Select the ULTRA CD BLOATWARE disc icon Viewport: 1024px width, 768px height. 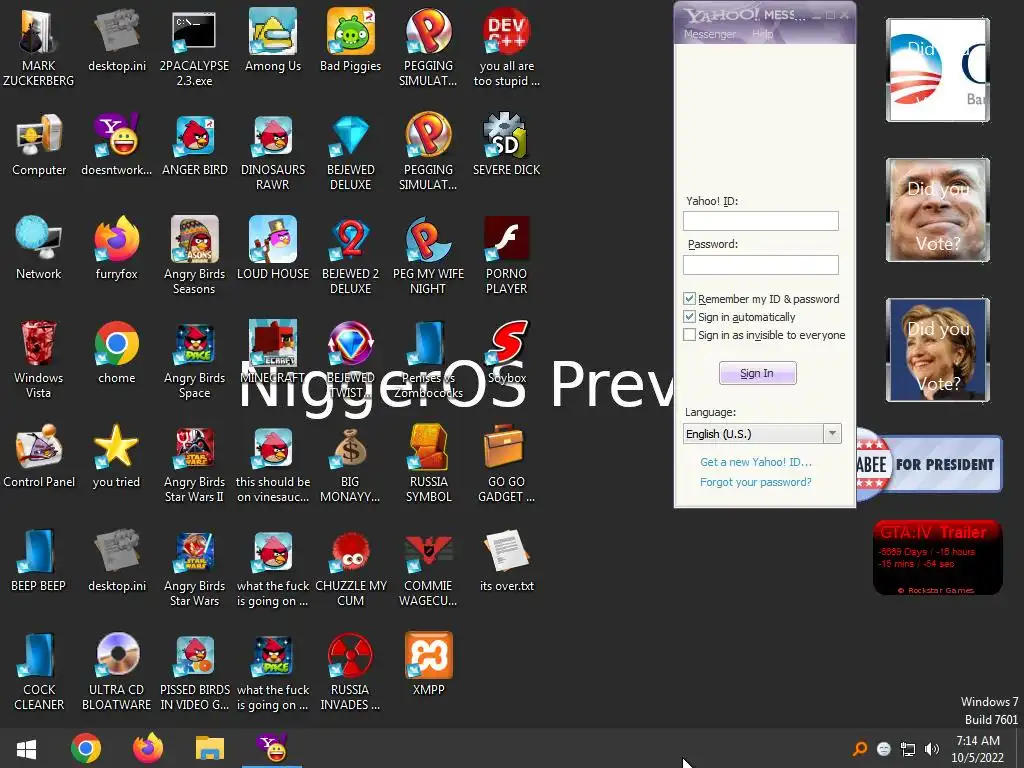116,671
